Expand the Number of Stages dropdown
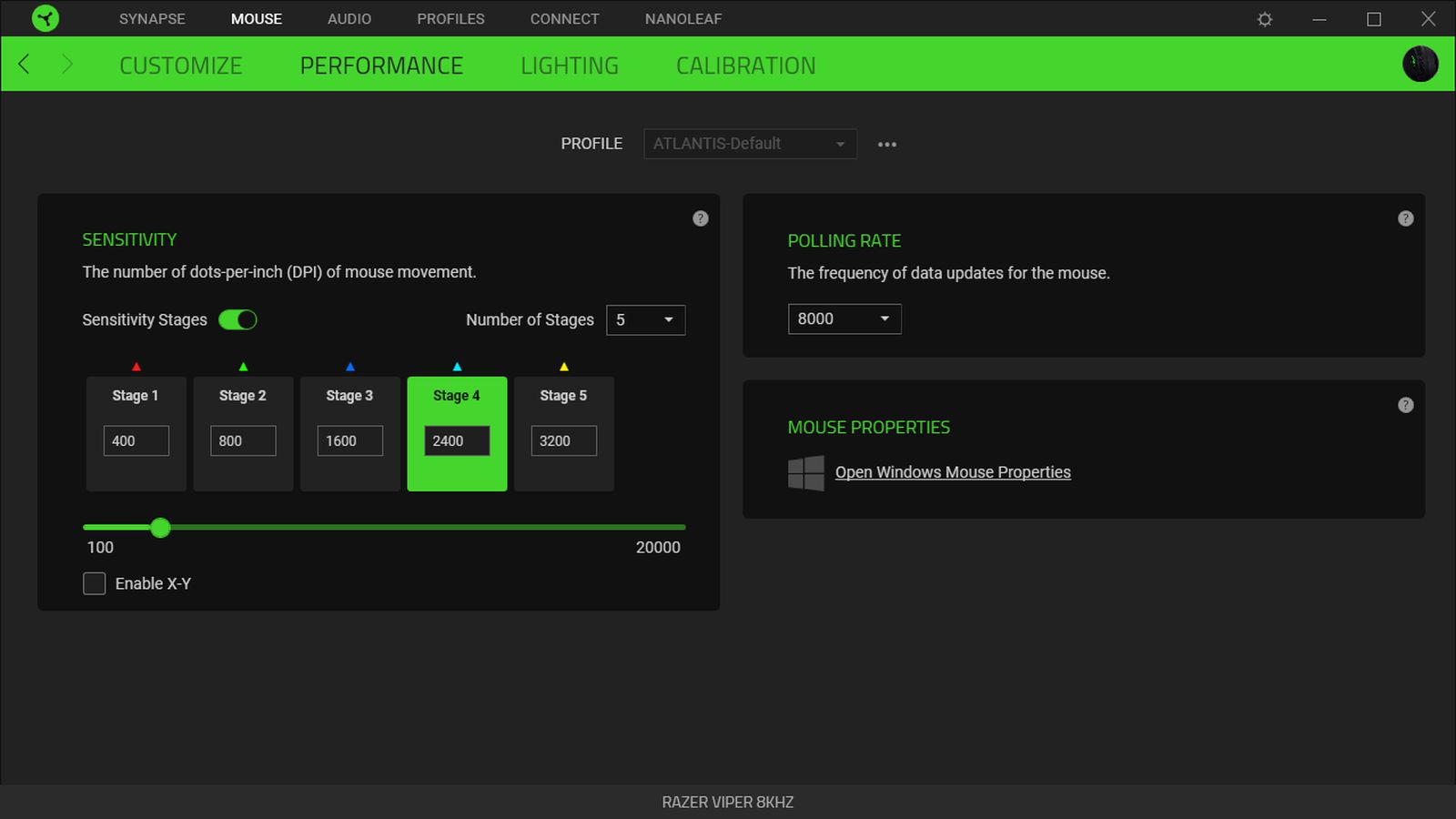This screenshot has height=819, width=1456. (x=645, y=320)
